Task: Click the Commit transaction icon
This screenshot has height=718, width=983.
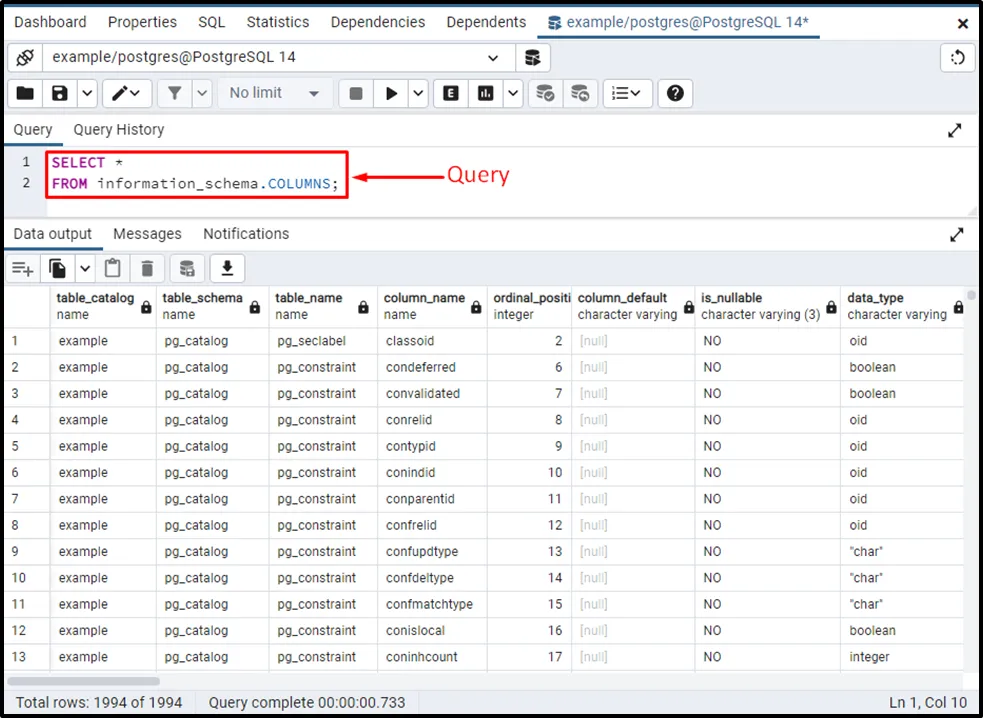Action: (x=545, y=93)
